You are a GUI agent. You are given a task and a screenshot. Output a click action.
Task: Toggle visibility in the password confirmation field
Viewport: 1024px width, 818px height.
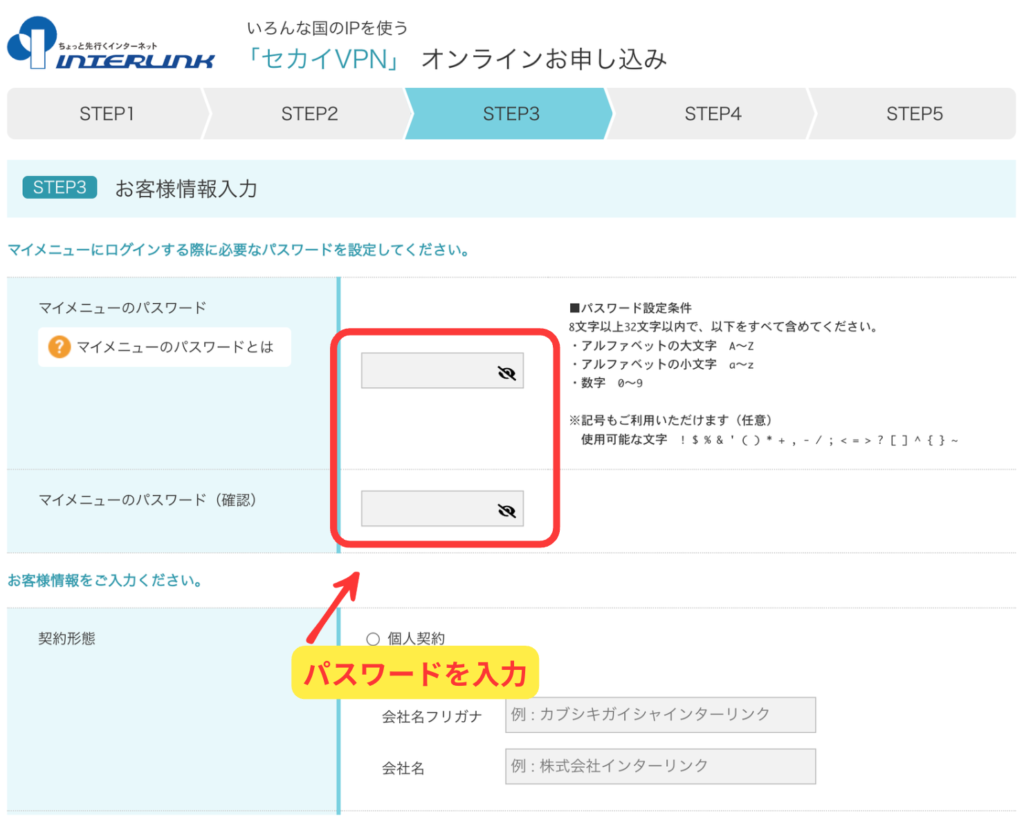pos(507,511)
